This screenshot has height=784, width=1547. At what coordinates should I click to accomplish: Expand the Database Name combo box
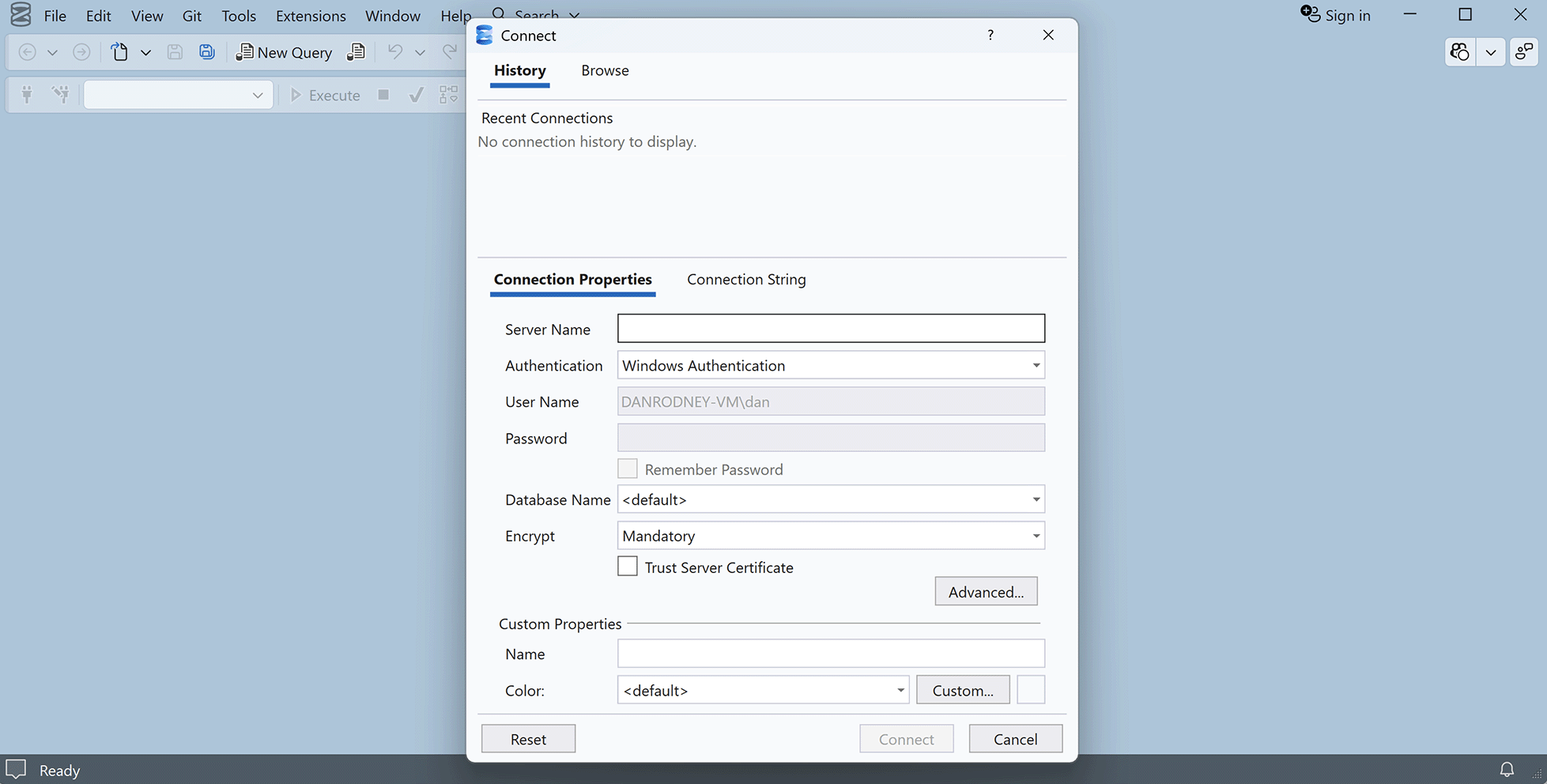[x=1036, y=499]
